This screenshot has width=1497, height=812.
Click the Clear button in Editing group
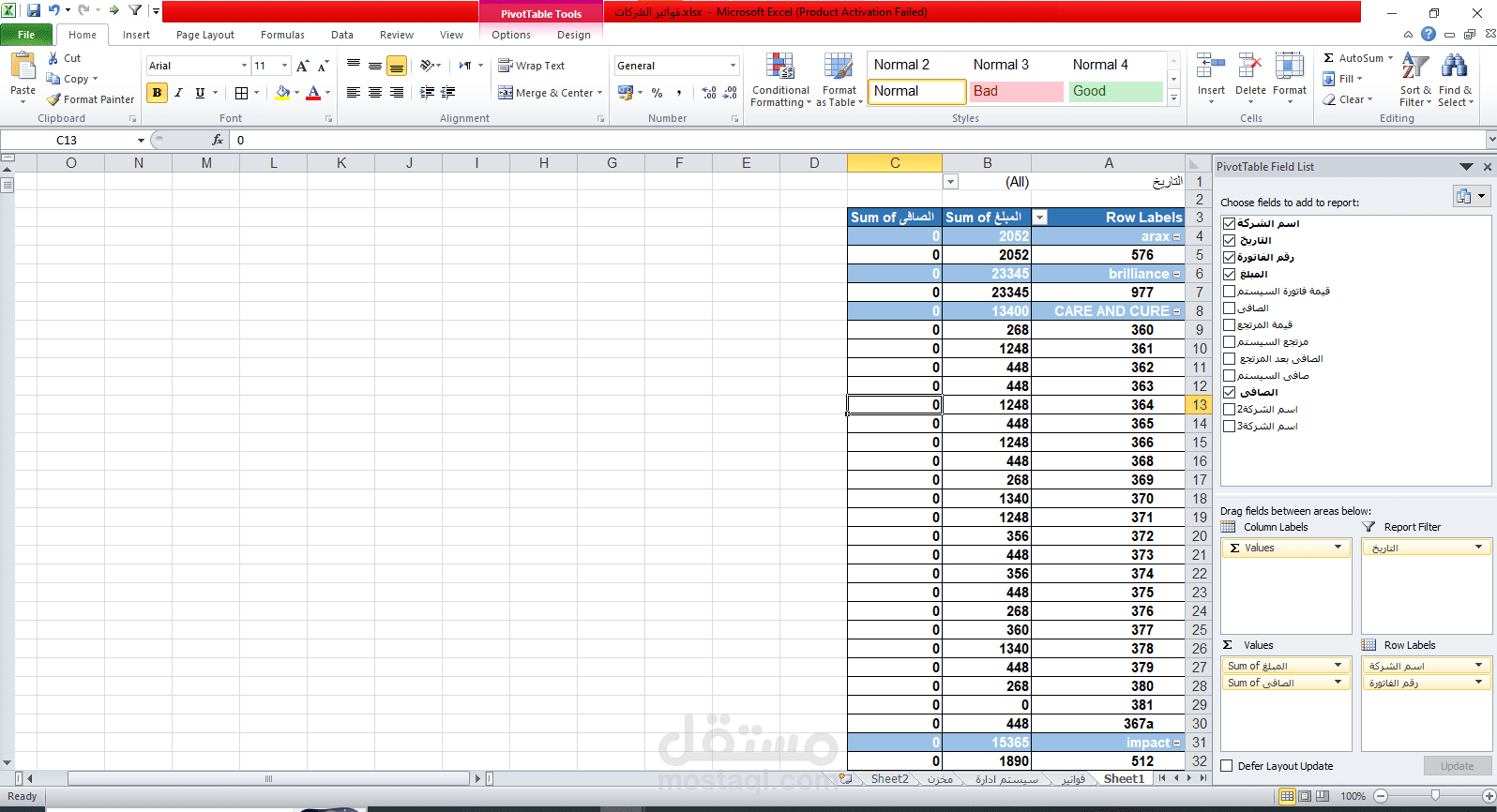(1348, 99)
